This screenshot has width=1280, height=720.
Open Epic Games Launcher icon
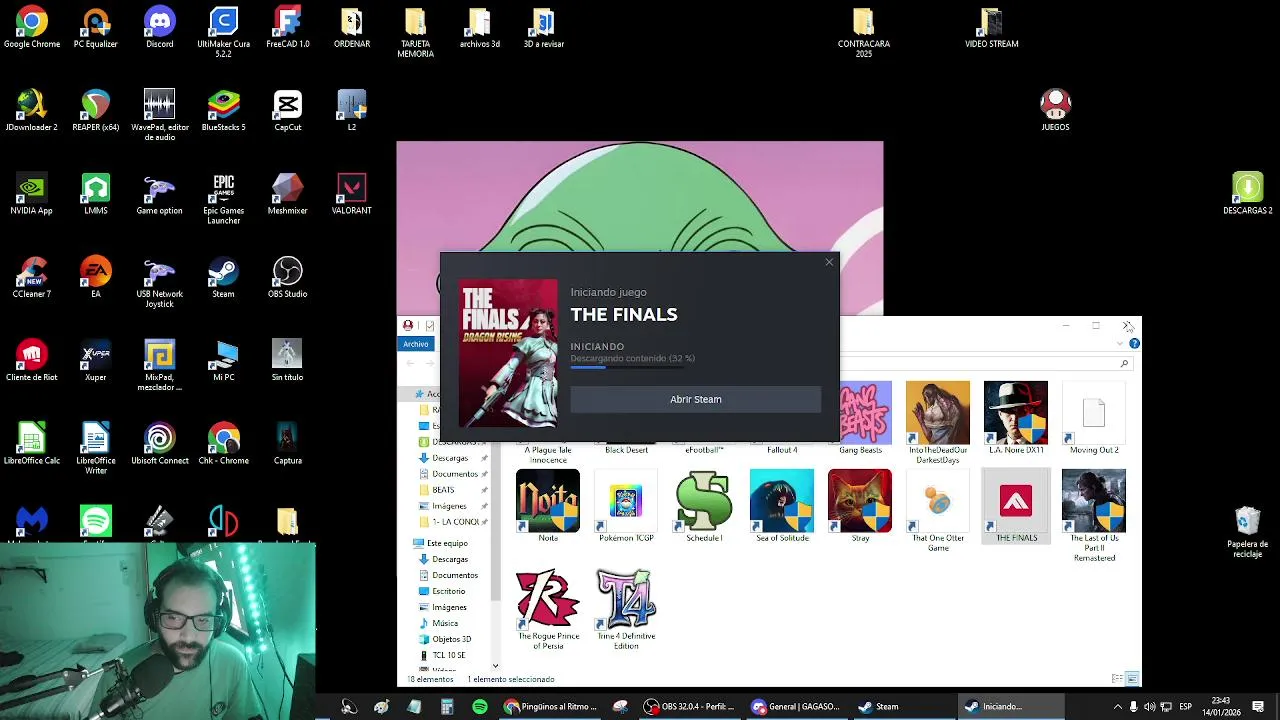tap(224, 199)
